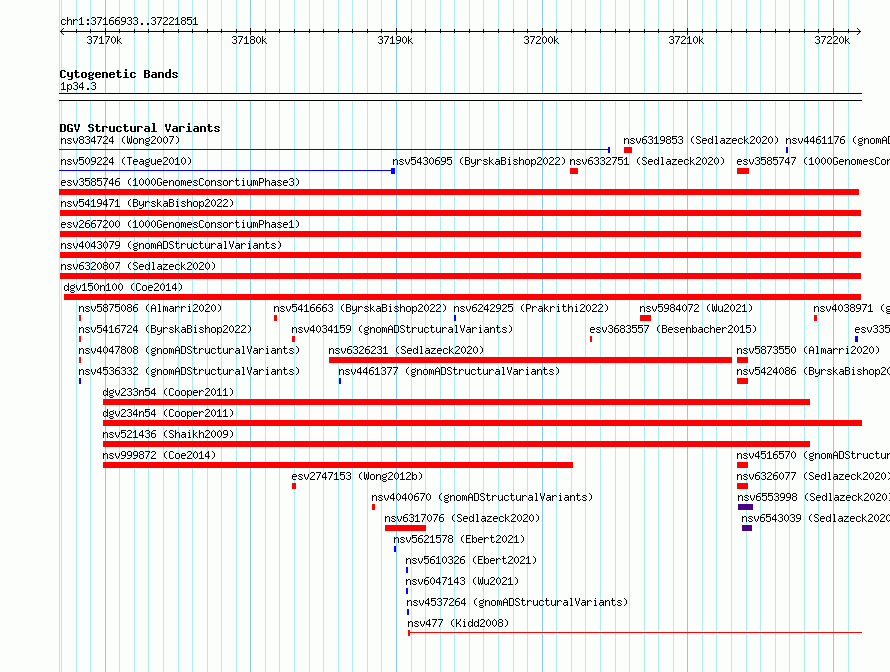Click the blue line under nsv834724
890x672 pixels.
click(335, 150)
